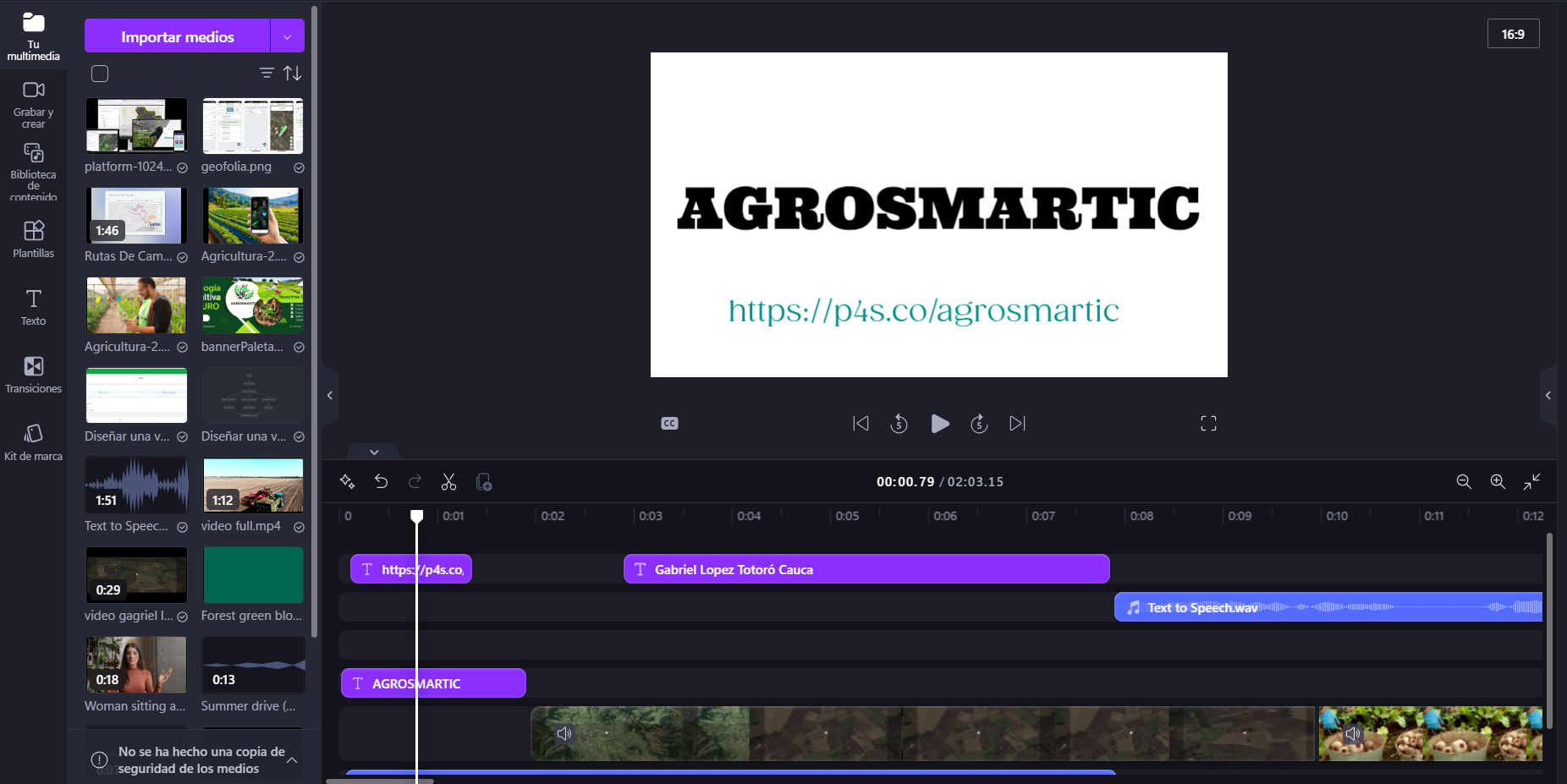Select the Summer drive audio thumbnail
Viewport: 1567px width, 784px height.
[252, 665]
